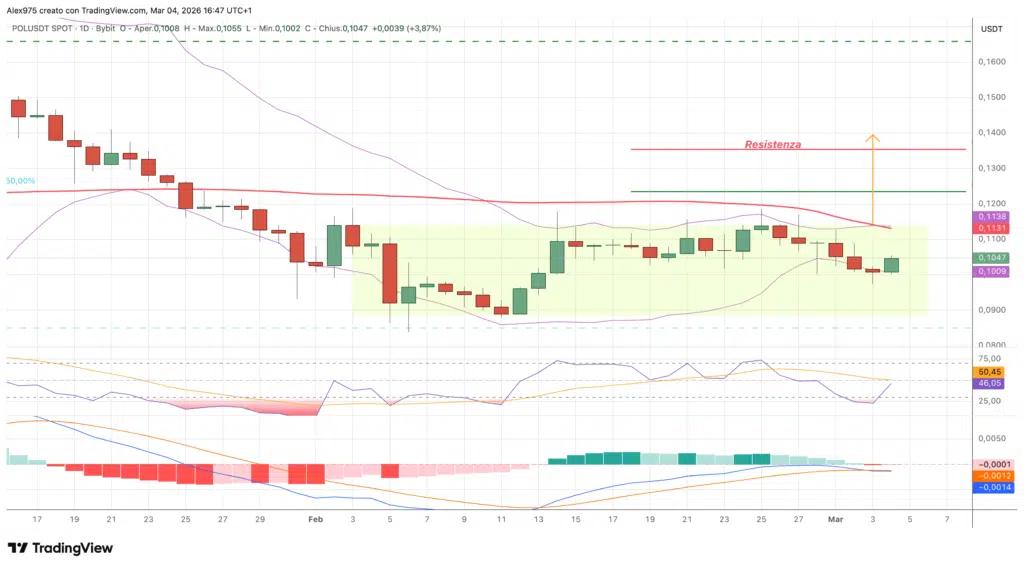Click the purple 46,05 RSI value tag

(991, 383)
